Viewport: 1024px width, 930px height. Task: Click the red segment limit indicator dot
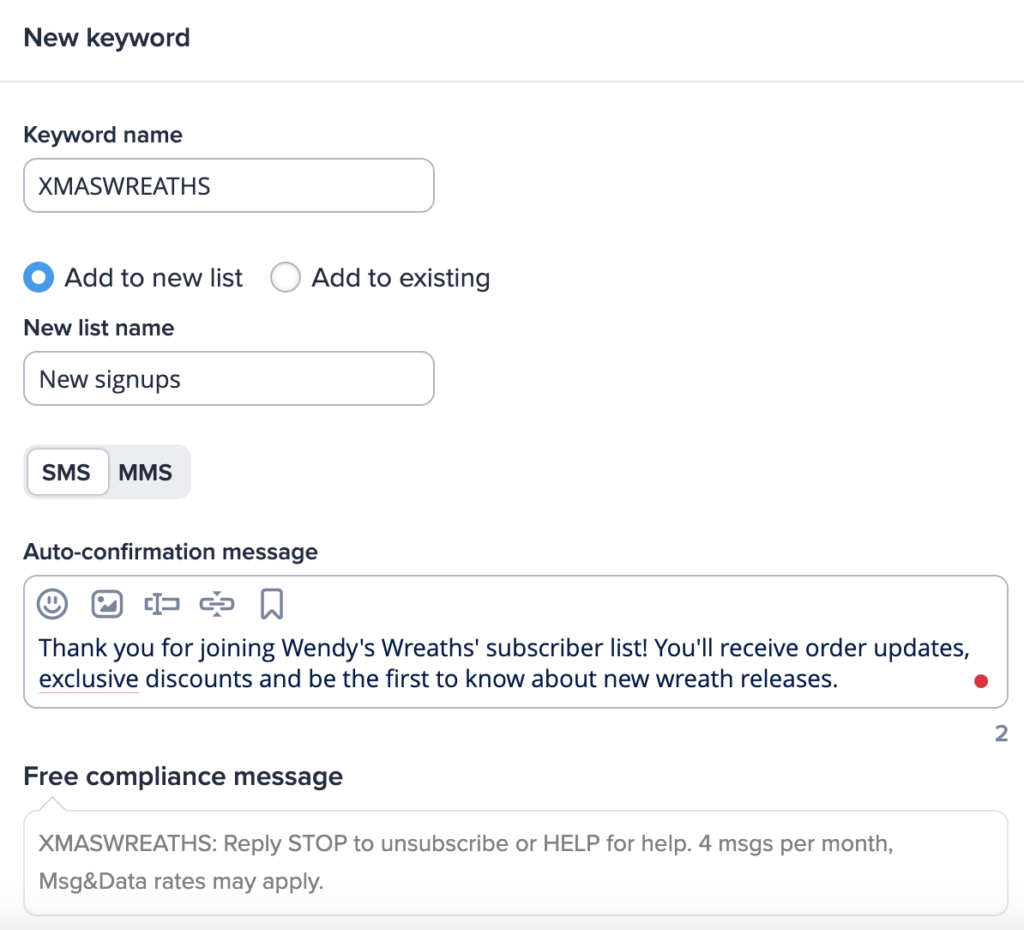pyautogui.click(x=982, y=681)
